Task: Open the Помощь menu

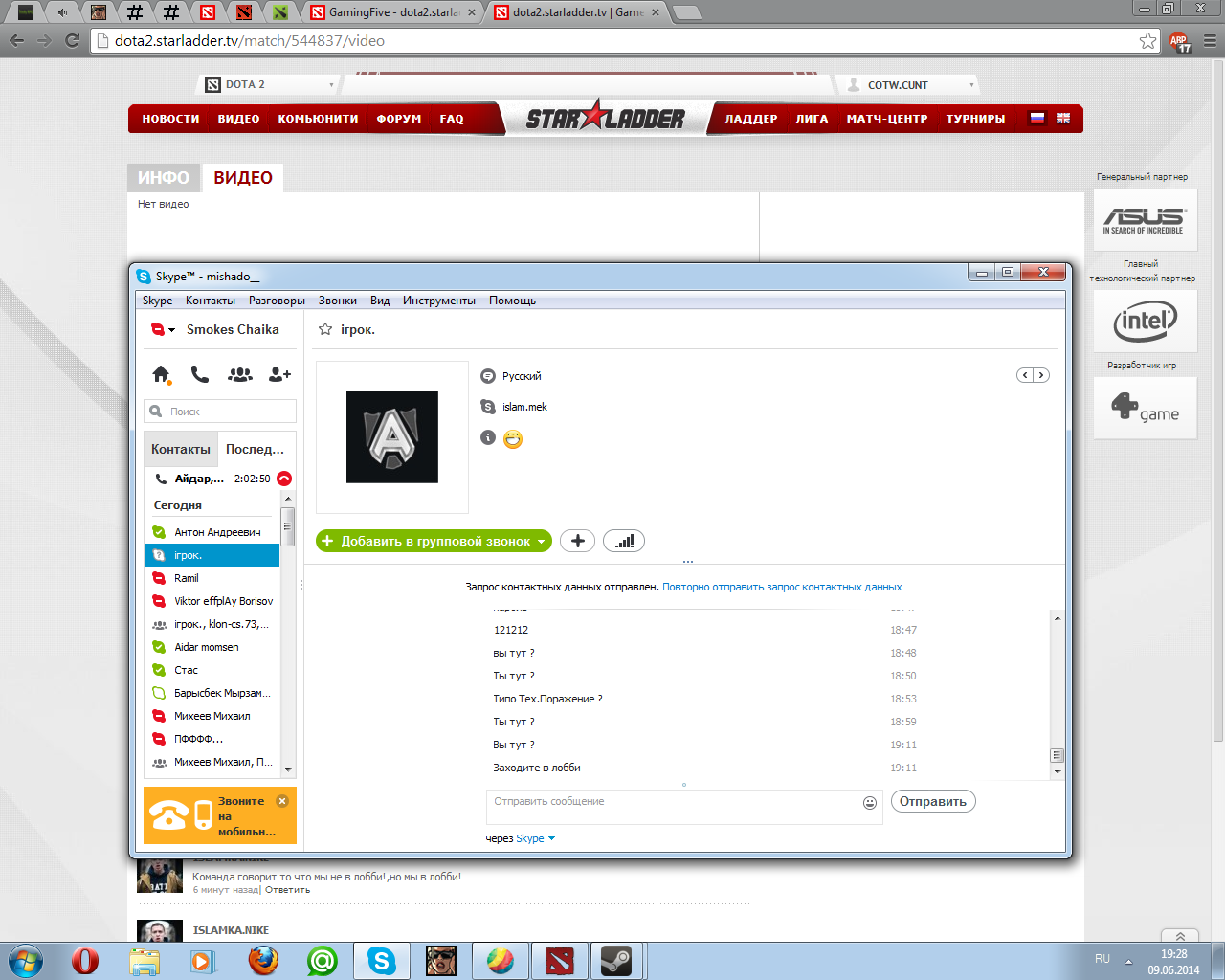Action: pyautogui.click(x=512, y=301)
